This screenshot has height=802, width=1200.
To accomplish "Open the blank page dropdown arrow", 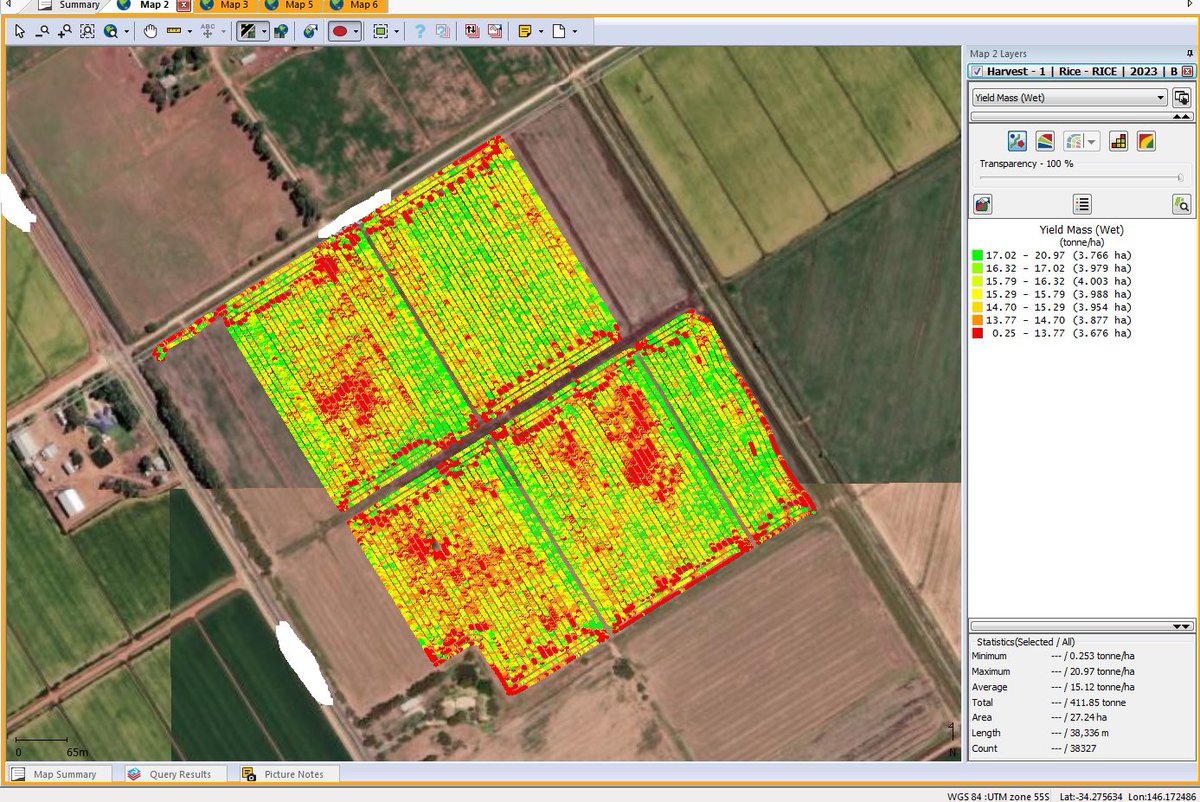I will (x=574, y=31).
